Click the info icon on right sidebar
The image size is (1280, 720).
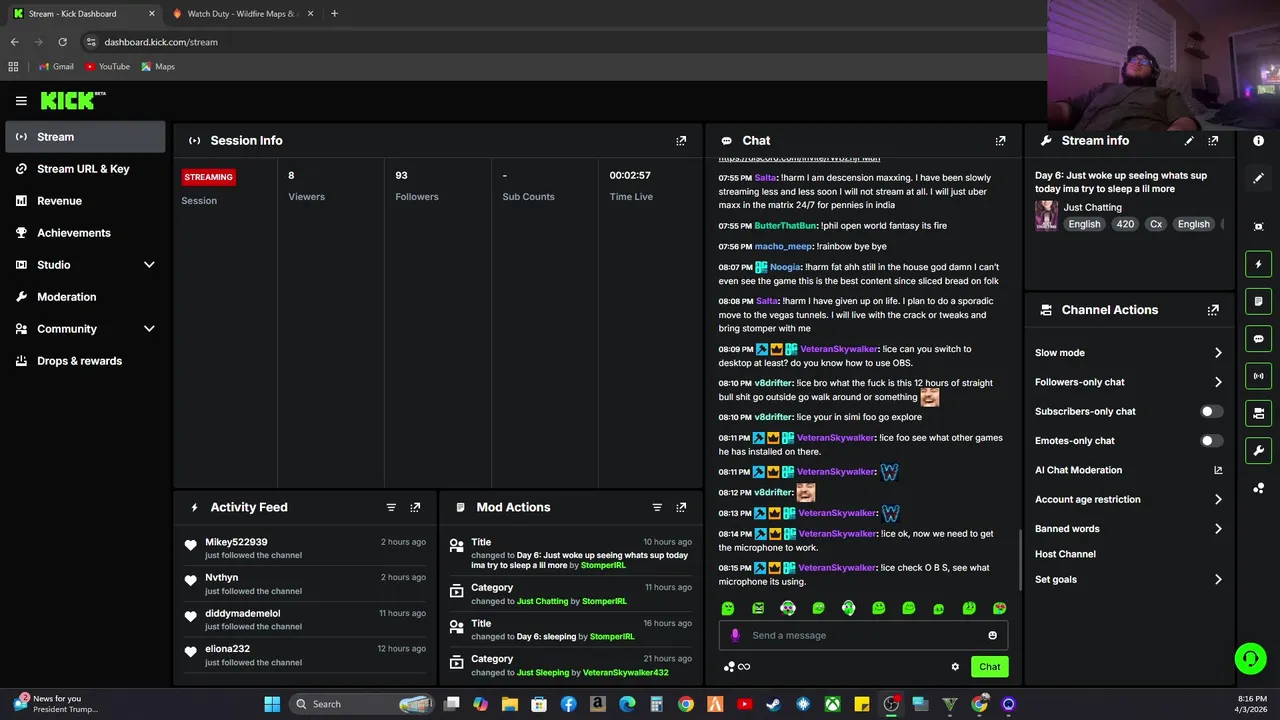(1258, 141)
